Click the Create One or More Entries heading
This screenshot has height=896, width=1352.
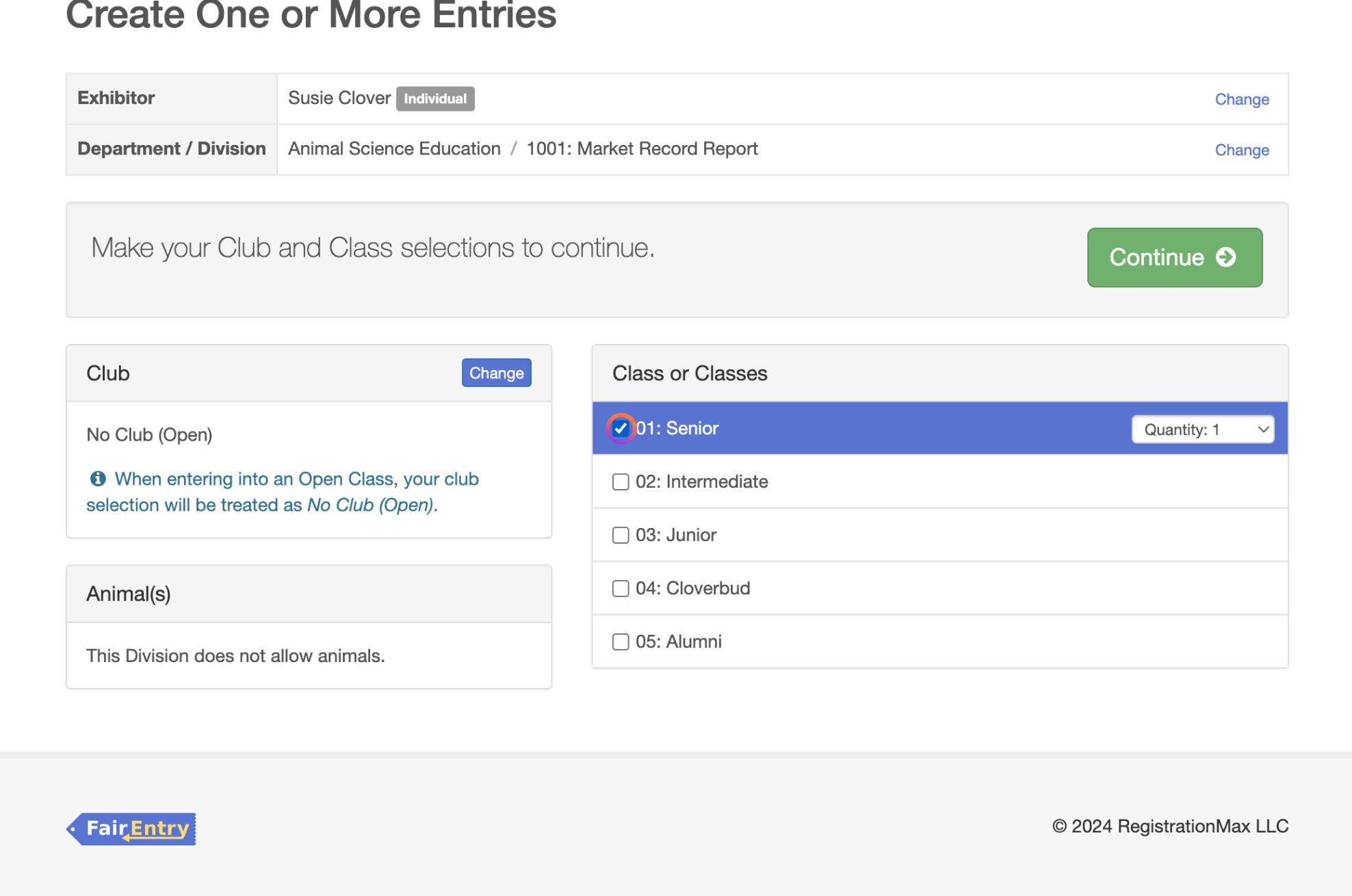coord(311,15)
